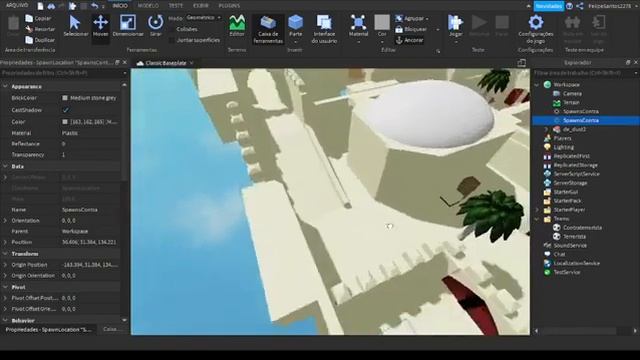
Task: Switch to the TESTE ribbon tab
Action: point(176,6)
